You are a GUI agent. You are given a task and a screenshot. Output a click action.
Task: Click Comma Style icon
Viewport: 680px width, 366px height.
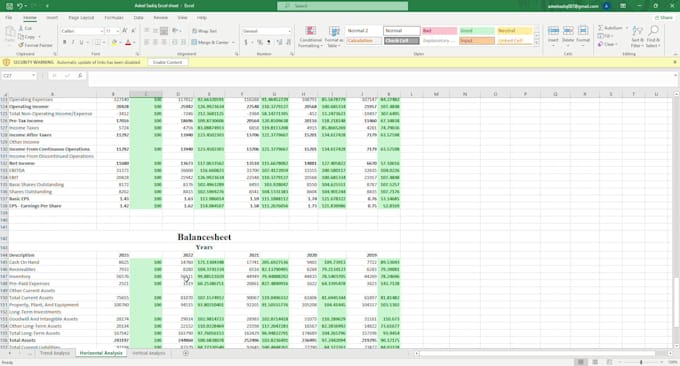pyautogui.click(x=268, y=42)
